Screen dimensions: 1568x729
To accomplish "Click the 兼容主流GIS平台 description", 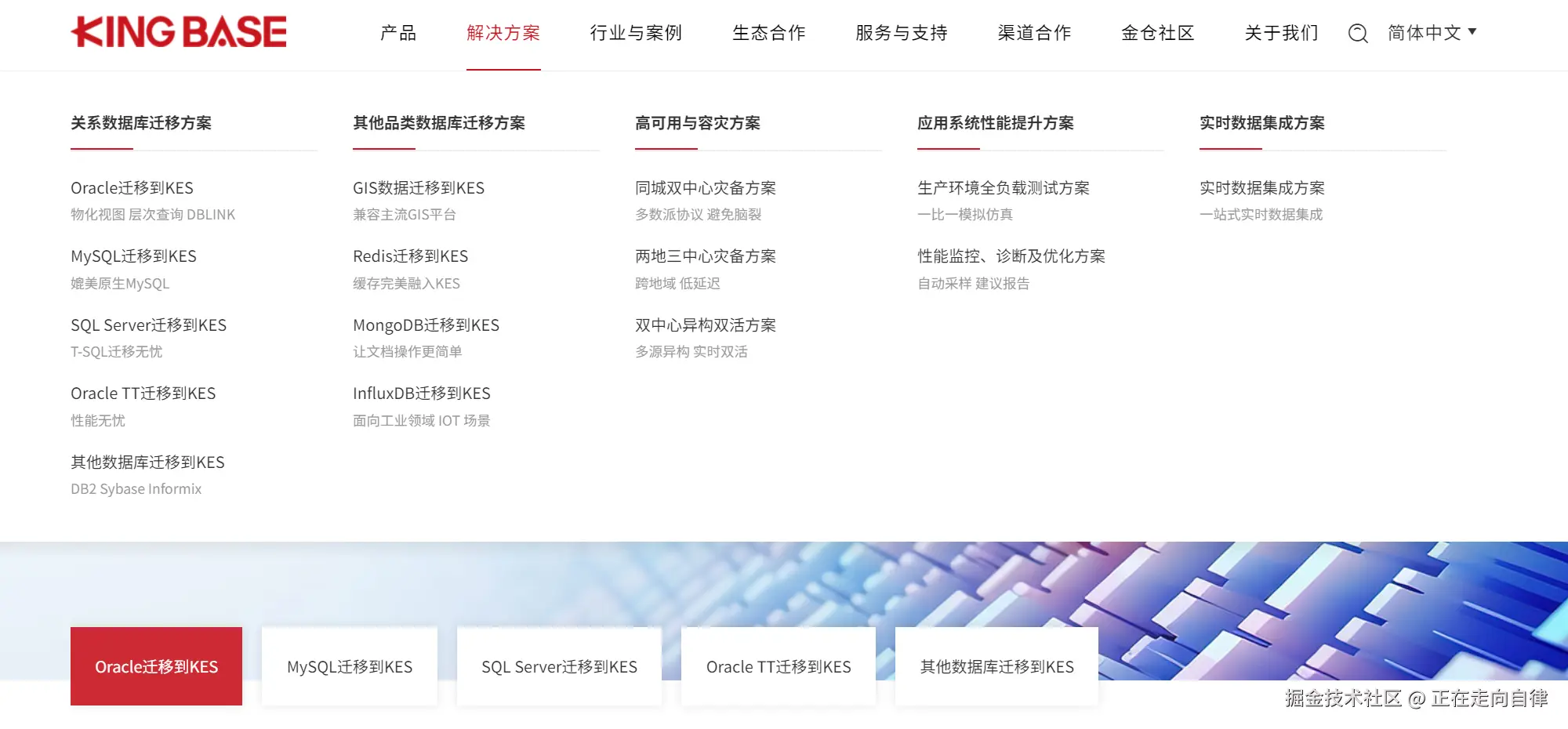I will click(405, 215).
